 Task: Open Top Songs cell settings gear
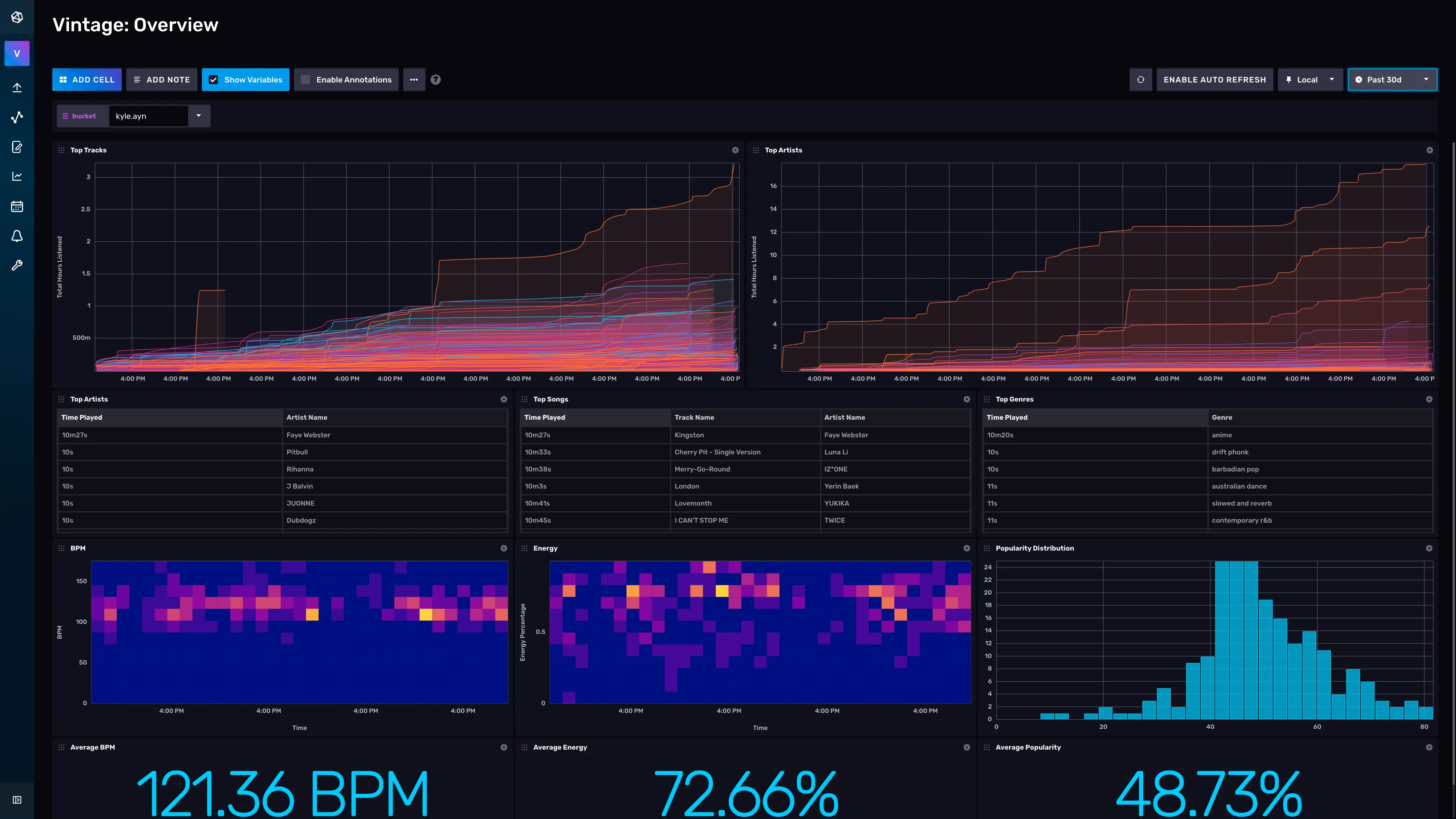click(967, 399)
